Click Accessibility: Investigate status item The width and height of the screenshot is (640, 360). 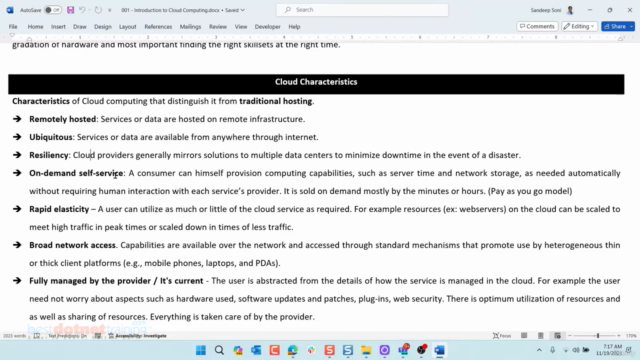138,336
